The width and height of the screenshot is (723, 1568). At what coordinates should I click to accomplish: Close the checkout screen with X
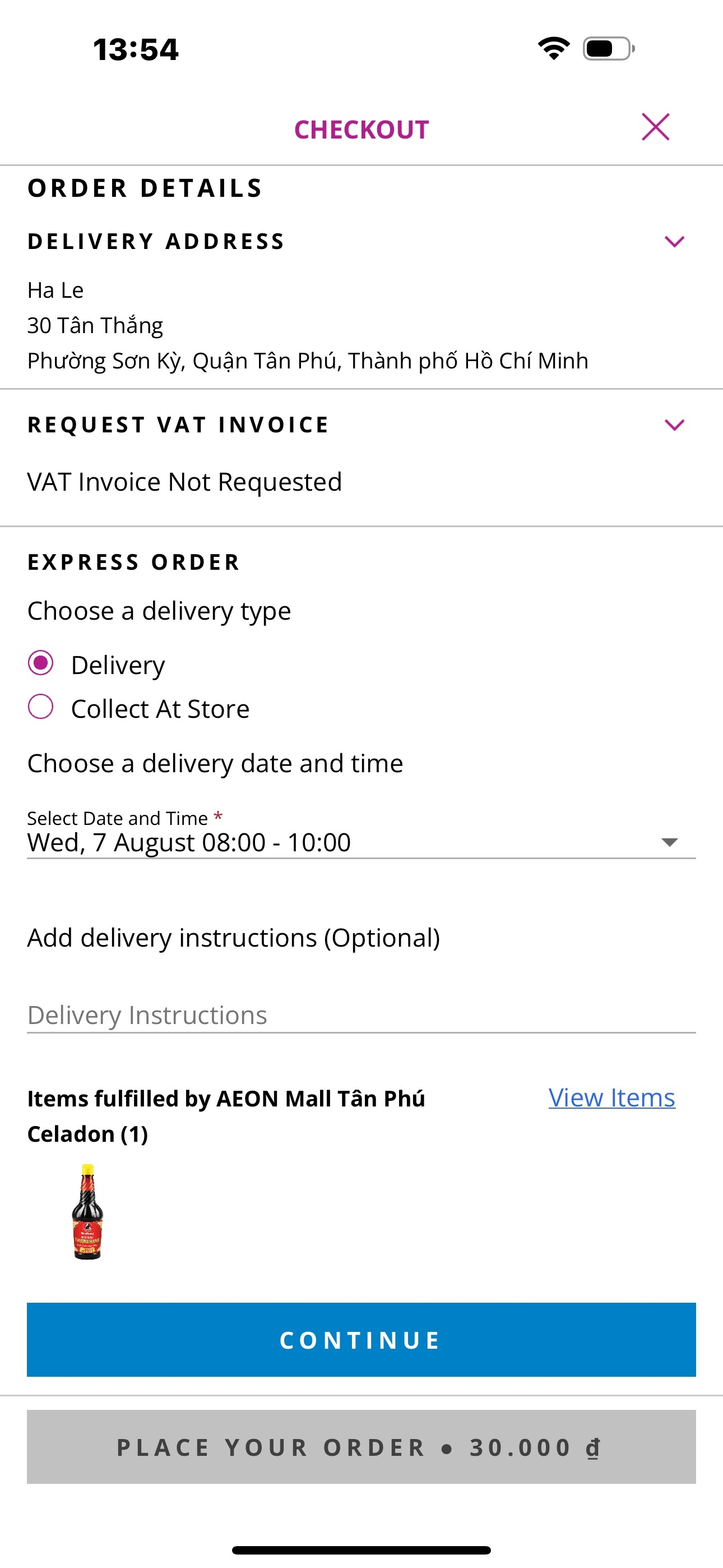(x=655, y=127)
